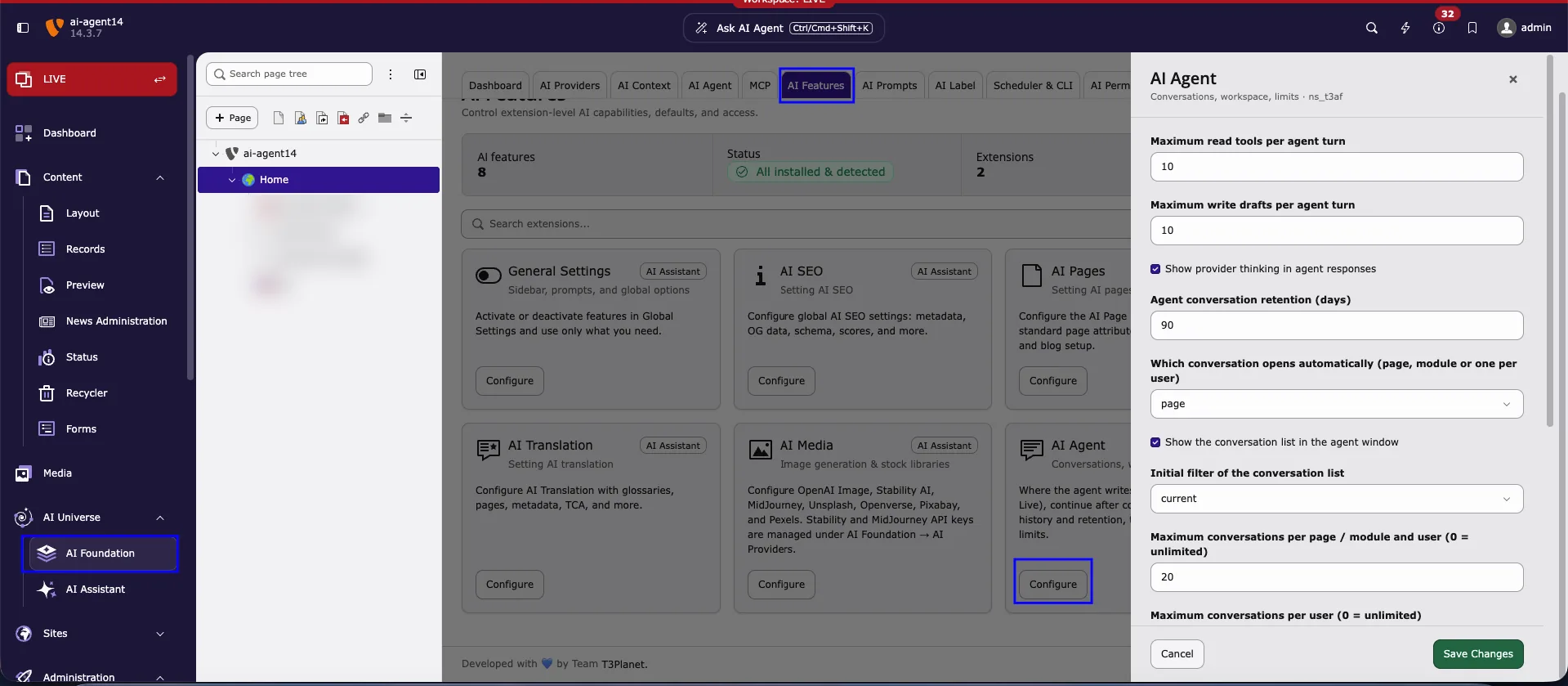This screenshot has width=1568, height=686.
Task: Select the backend user section page icon
Action: [301, 119]
